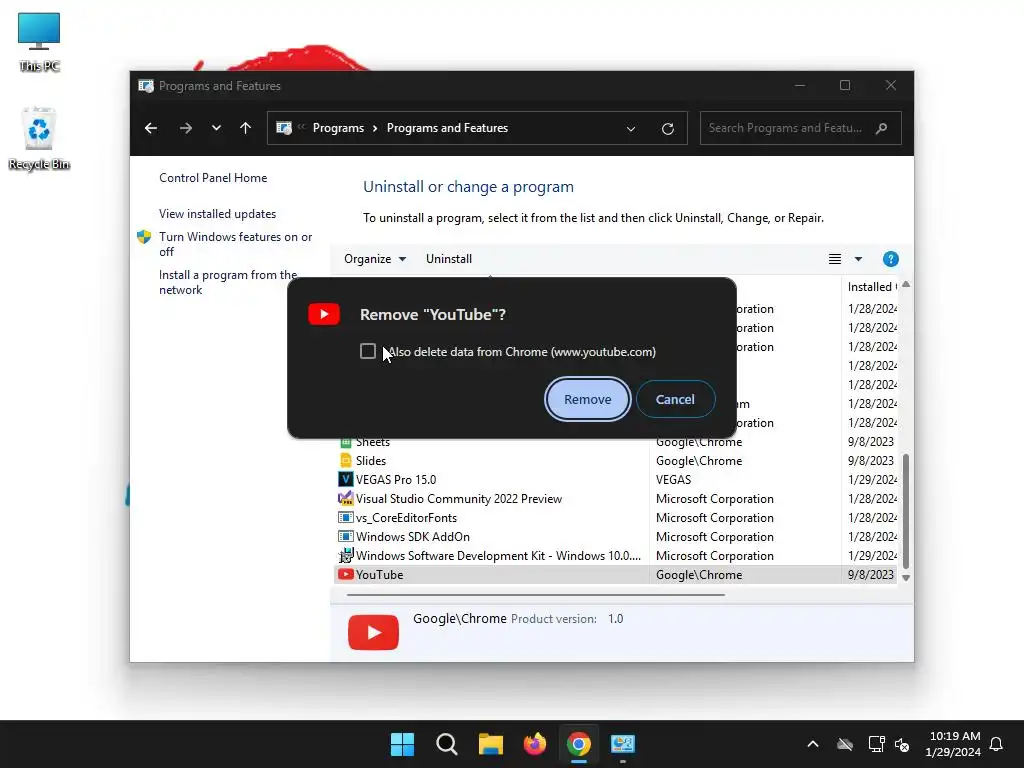Screen dimensions: 1024x768
Task: Launch Firefox from the taskbar
Action: tap(535, 744)
